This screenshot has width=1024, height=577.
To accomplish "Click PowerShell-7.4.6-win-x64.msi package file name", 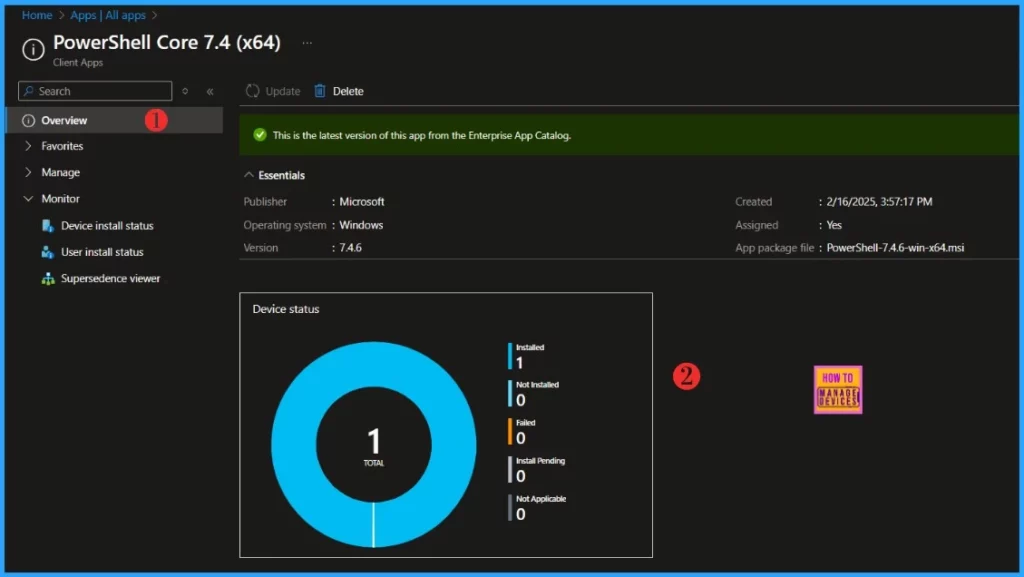I will tap(895, 248).
